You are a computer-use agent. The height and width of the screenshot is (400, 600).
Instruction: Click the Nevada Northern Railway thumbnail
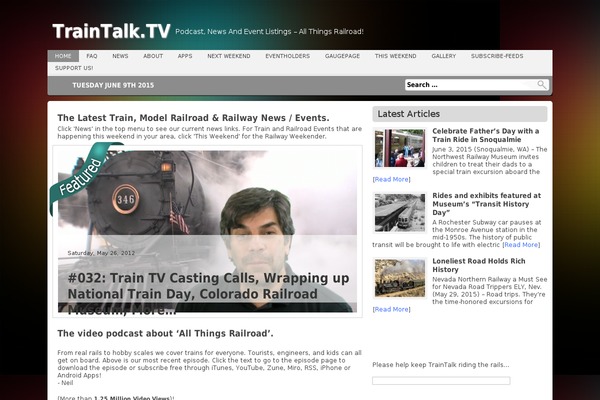(399, 278)
